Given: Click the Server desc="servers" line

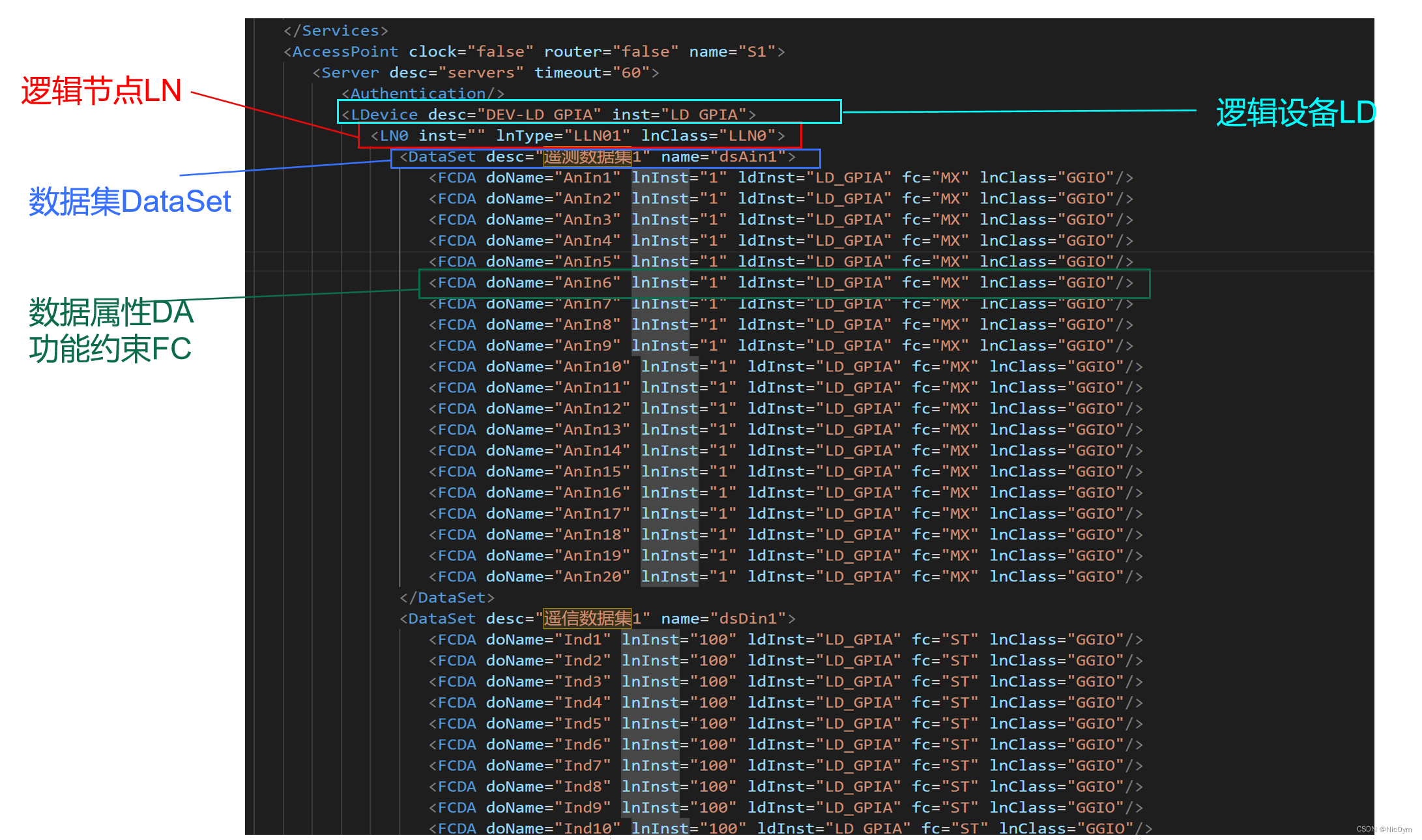Looking at the screenshot, I should pyautogui.click(x=486, y=72).
